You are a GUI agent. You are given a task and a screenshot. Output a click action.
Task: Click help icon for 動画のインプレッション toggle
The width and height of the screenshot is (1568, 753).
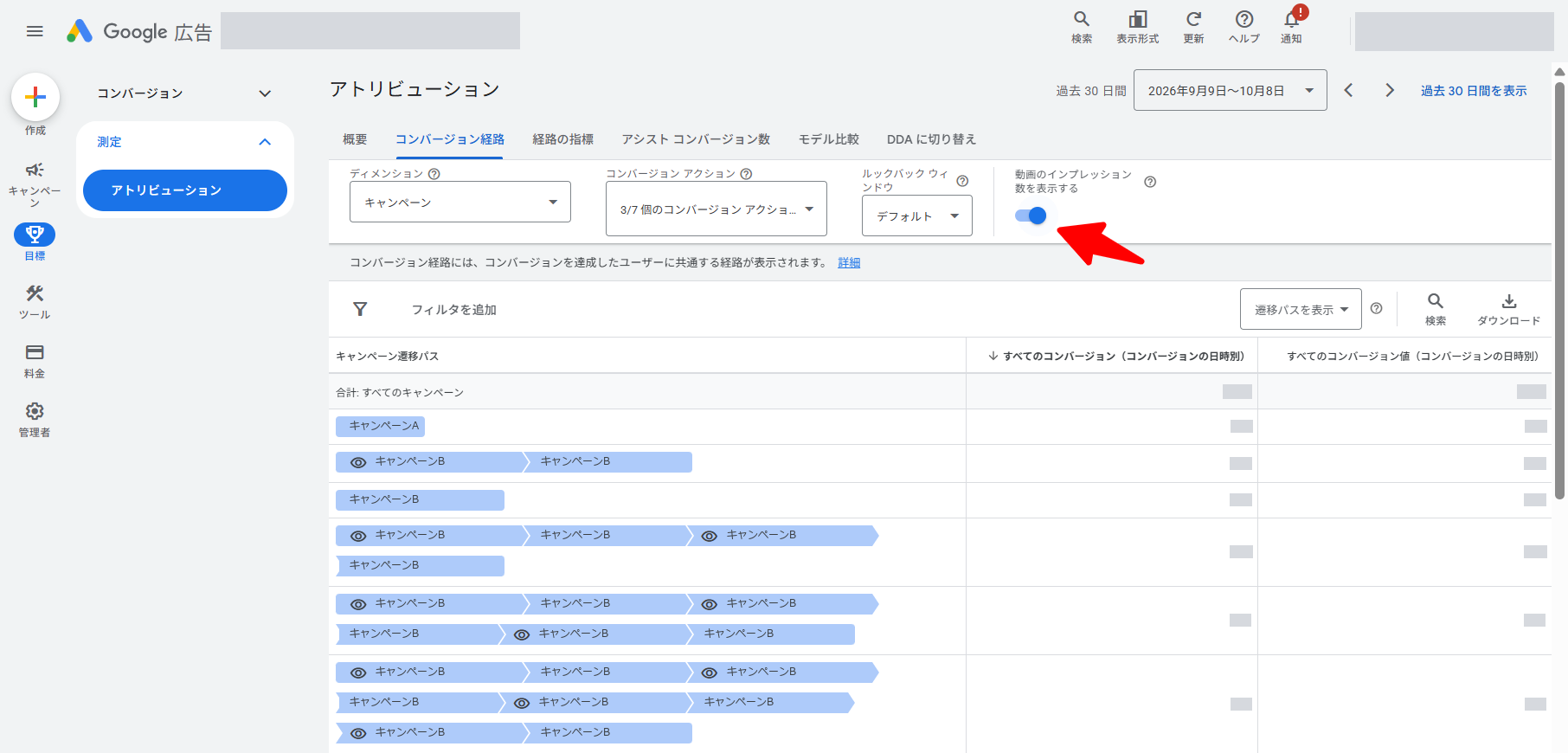click(1150, 182)
